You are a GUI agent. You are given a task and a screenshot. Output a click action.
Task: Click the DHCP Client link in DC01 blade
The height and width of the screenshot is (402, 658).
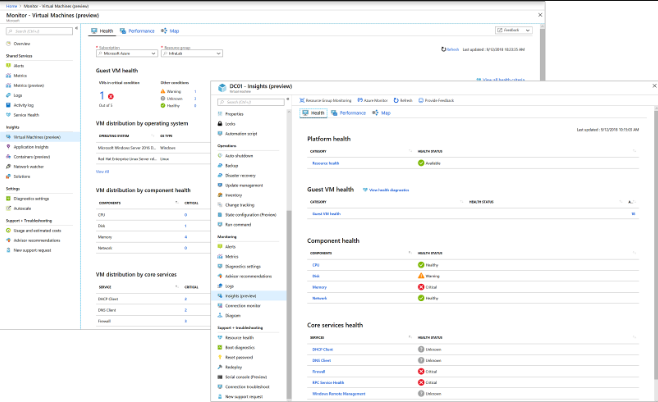pos(322,350)
